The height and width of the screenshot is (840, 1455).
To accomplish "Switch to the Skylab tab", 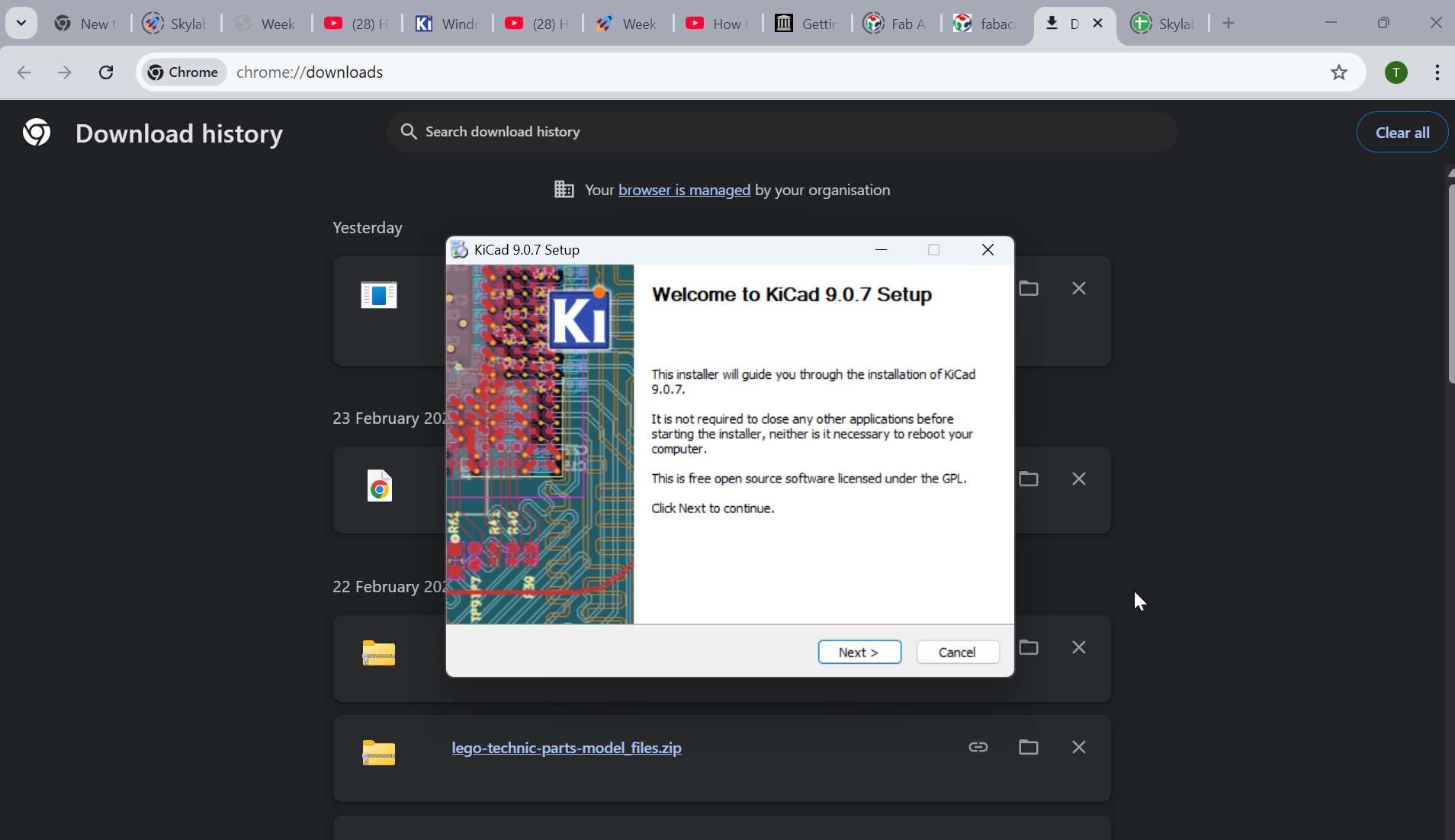I will [x=176, y=24].
